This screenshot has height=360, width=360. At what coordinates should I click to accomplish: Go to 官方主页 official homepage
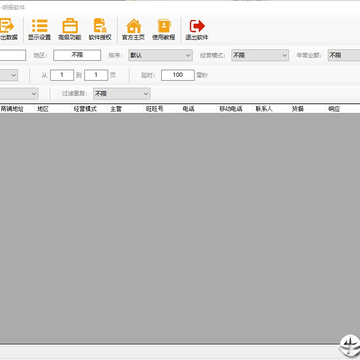133,29
